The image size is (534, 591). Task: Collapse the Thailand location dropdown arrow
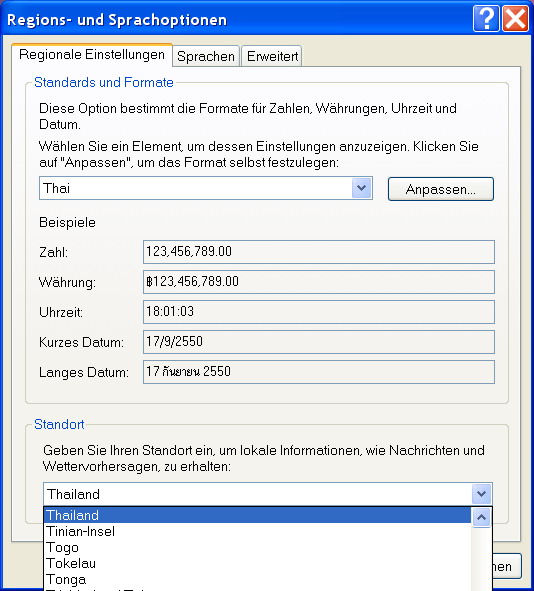[x=481, y=494]
